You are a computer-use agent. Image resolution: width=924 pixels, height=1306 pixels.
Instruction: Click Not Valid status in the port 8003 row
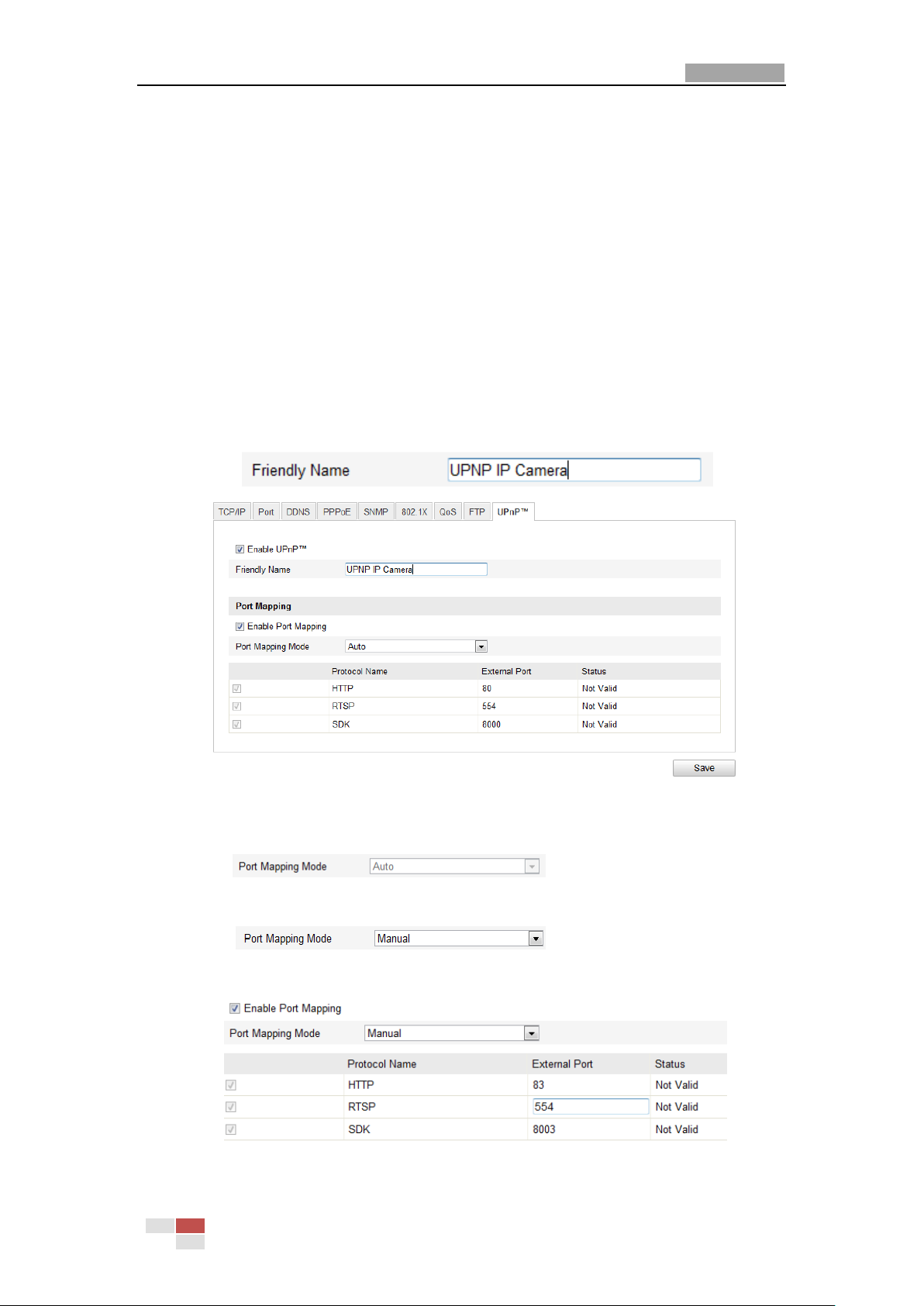coord(677,1129)
